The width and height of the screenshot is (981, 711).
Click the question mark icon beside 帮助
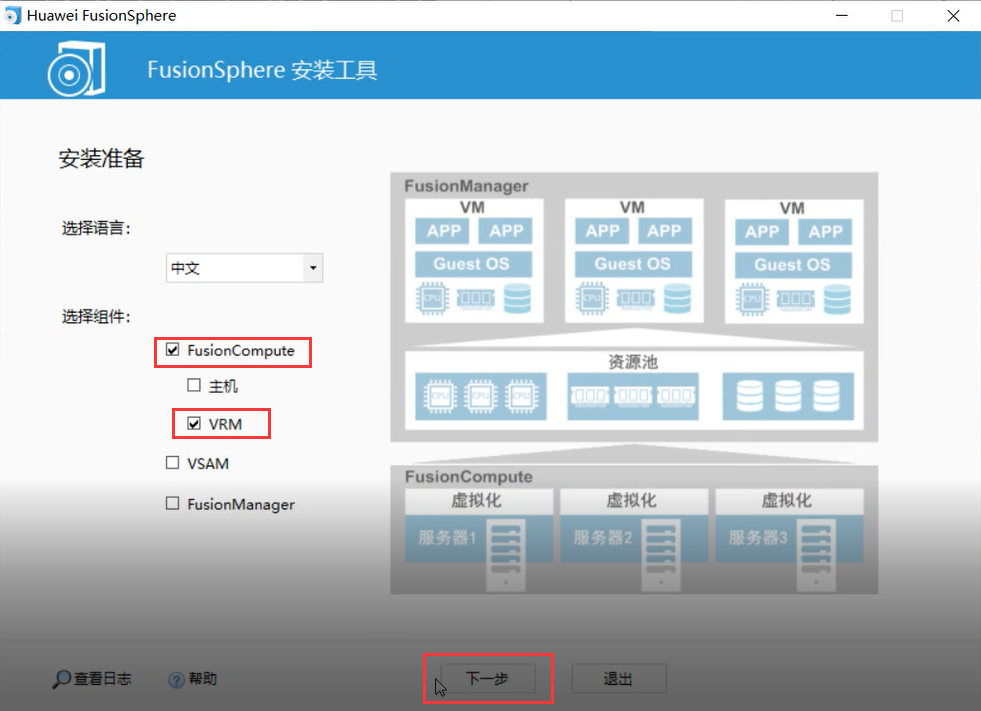[x=176, y=679]
